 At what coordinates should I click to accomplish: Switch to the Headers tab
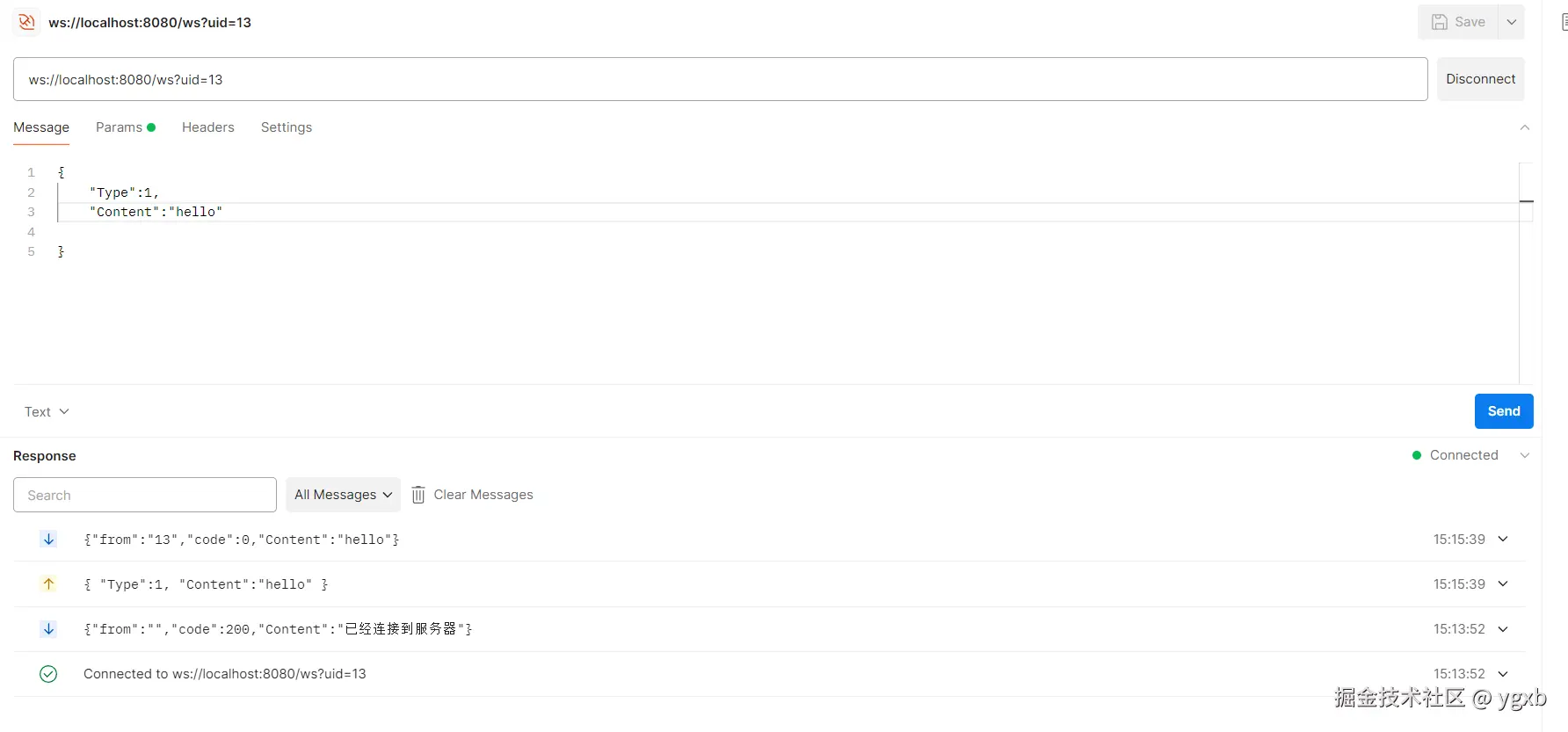pyautogui.click(x=208, y=127)
